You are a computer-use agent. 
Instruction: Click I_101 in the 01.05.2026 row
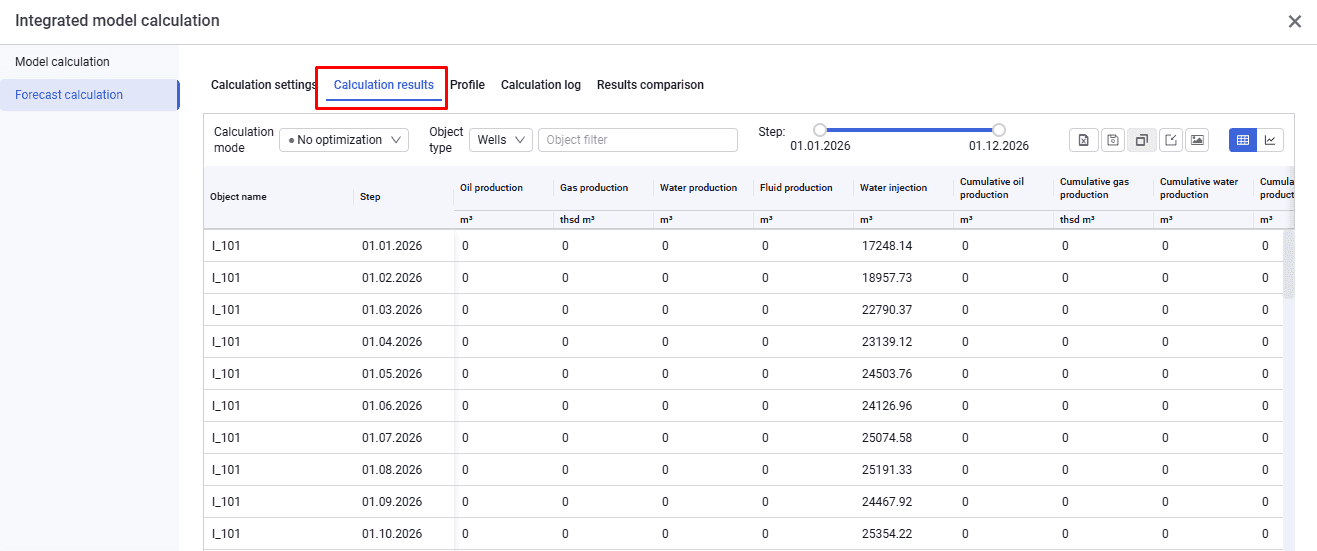pos(226,374)
